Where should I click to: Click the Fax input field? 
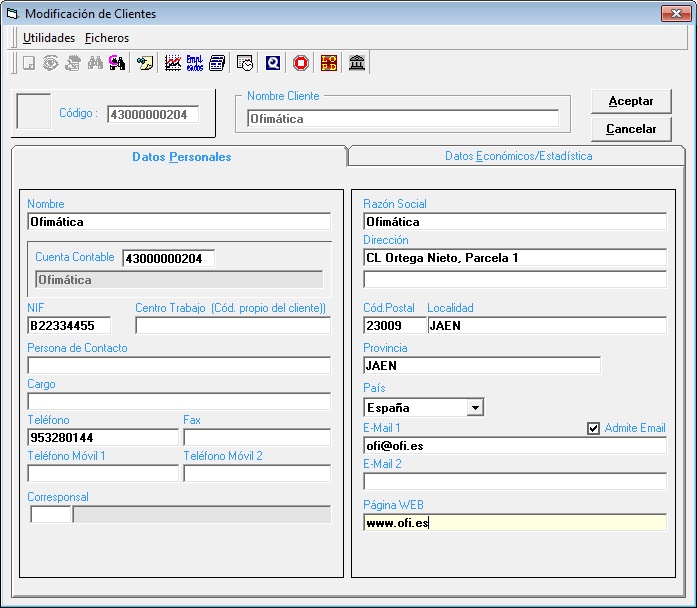click(257, 438)
